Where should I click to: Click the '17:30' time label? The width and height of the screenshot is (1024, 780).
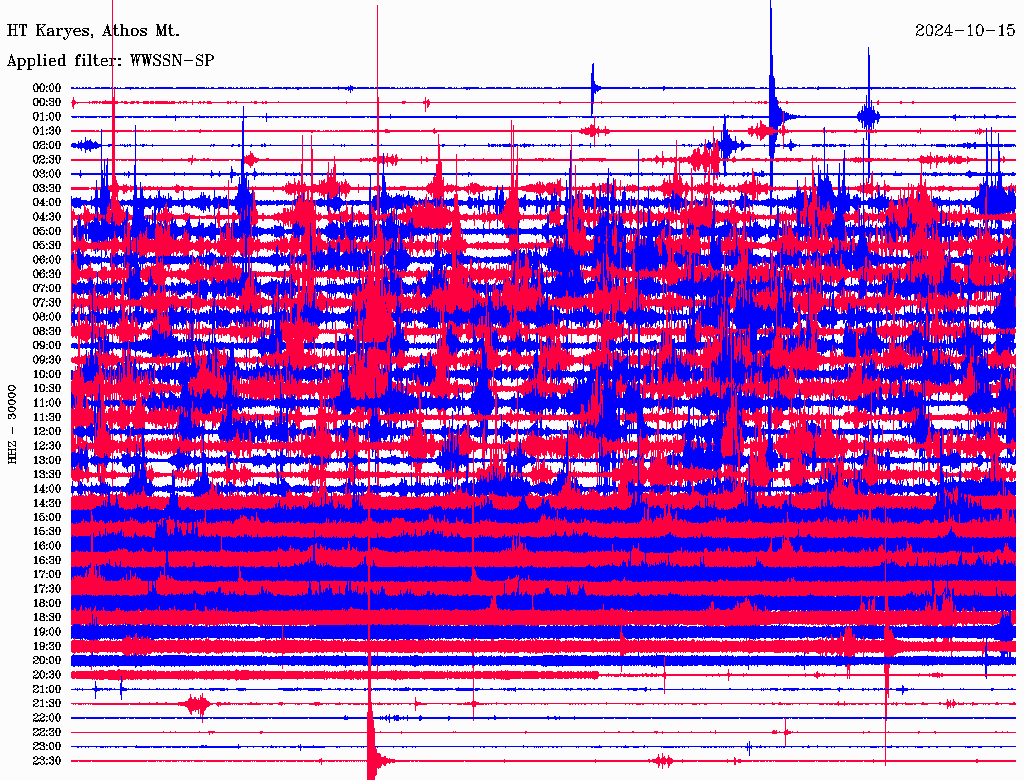(47, 589)
